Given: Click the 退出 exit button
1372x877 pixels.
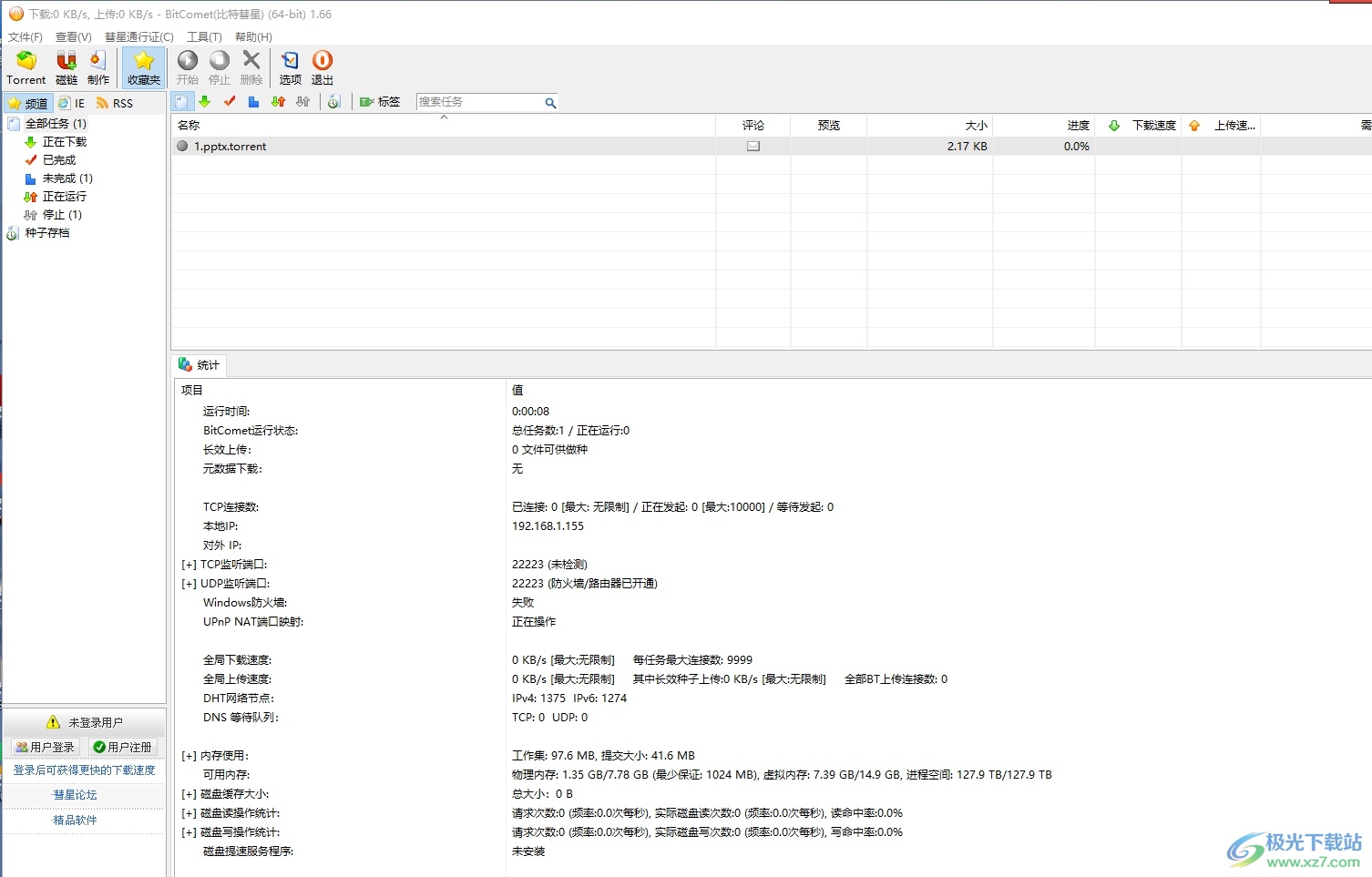Looking at the screenshot, I should (x=323, y=68).
